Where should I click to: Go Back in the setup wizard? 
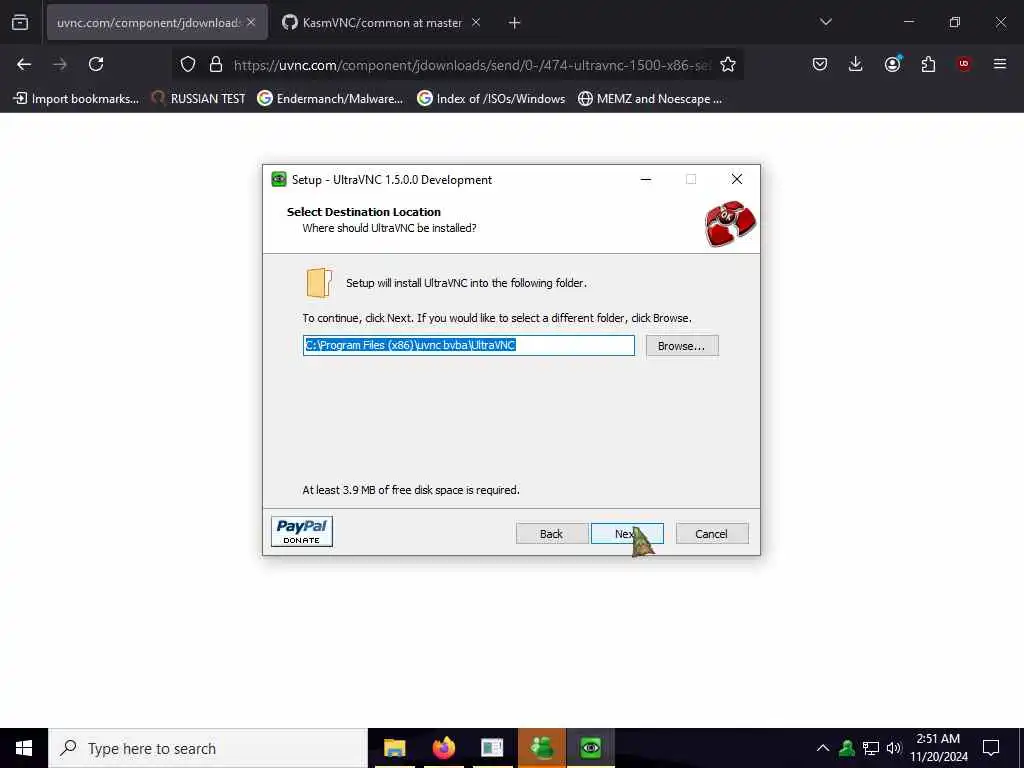(x=552, y=534)
